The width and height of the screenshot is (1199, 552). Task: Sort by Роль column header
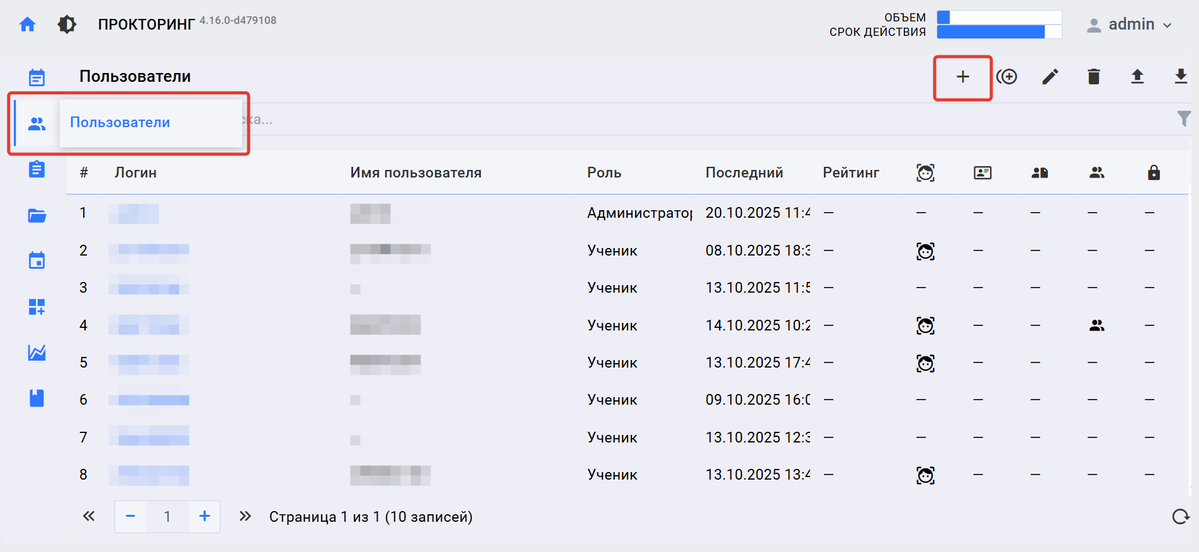click(604, 173)
